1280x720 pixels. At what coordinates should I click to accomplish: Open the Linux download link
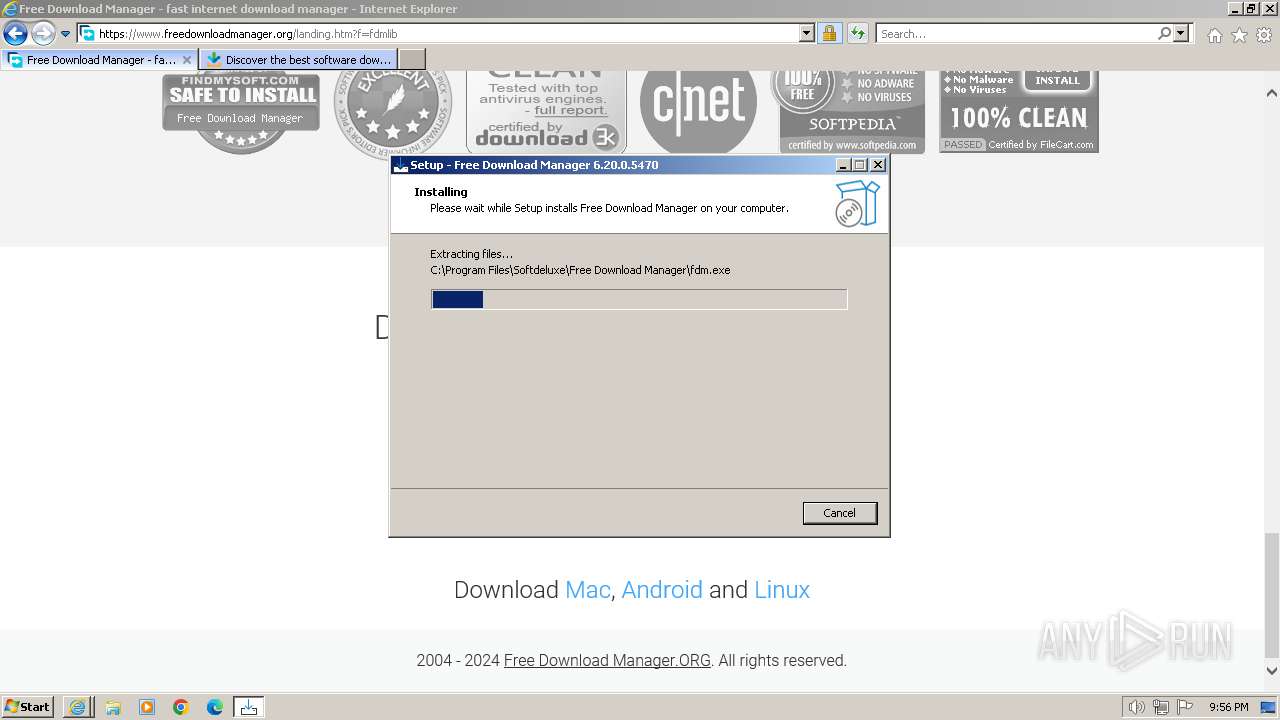[782, 590]
